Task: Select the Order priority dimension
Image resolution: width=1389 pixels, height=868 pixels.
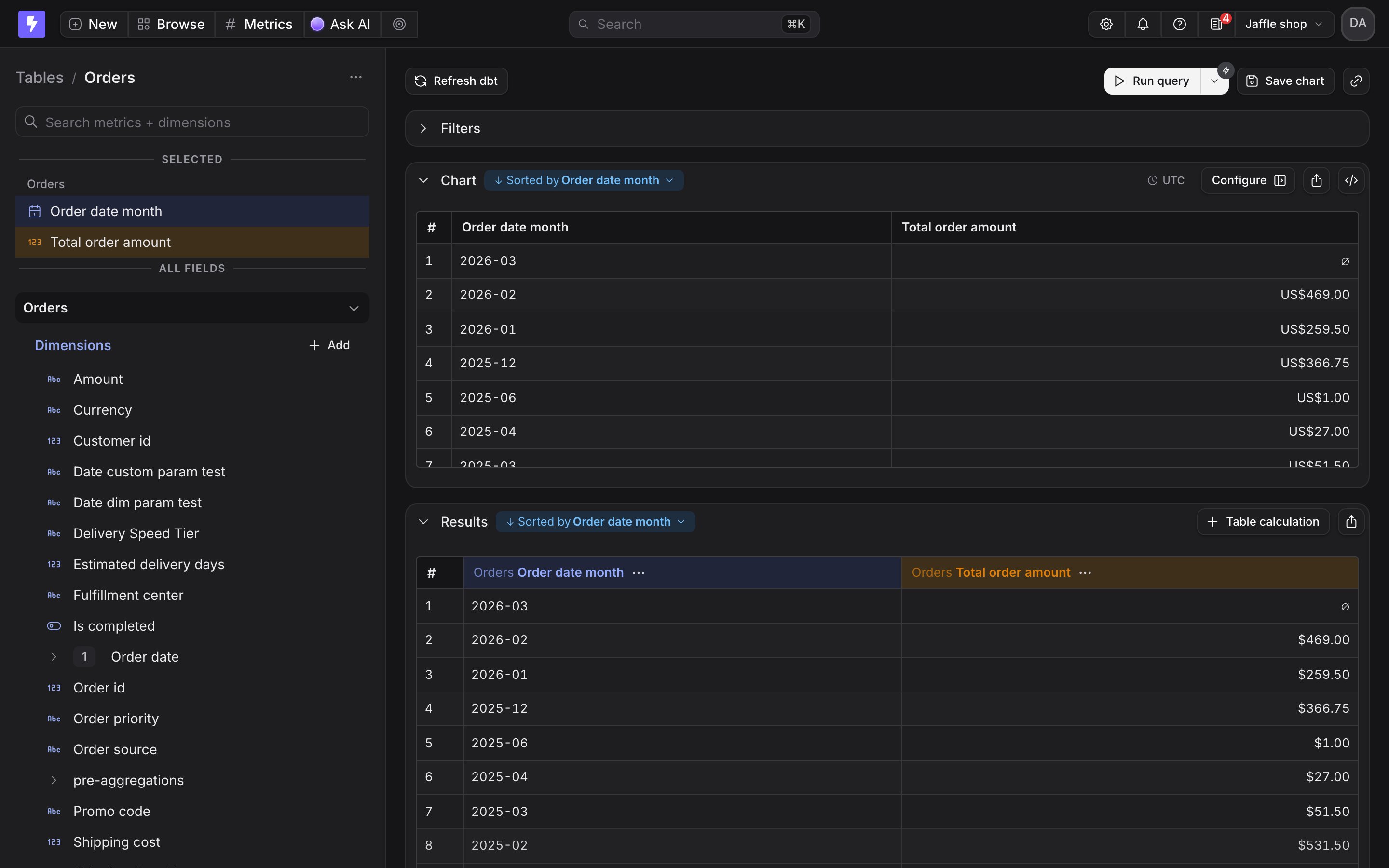Action: (x=192, y=719)
